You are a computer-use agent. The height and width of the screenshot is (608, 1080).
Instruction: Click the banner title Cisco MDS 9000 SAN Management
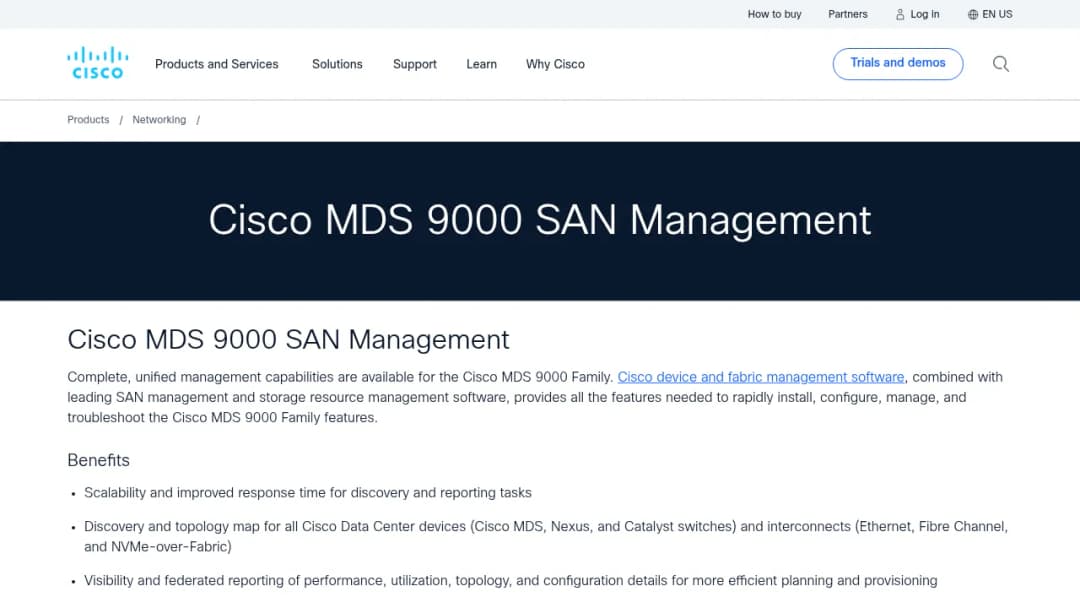540,220
